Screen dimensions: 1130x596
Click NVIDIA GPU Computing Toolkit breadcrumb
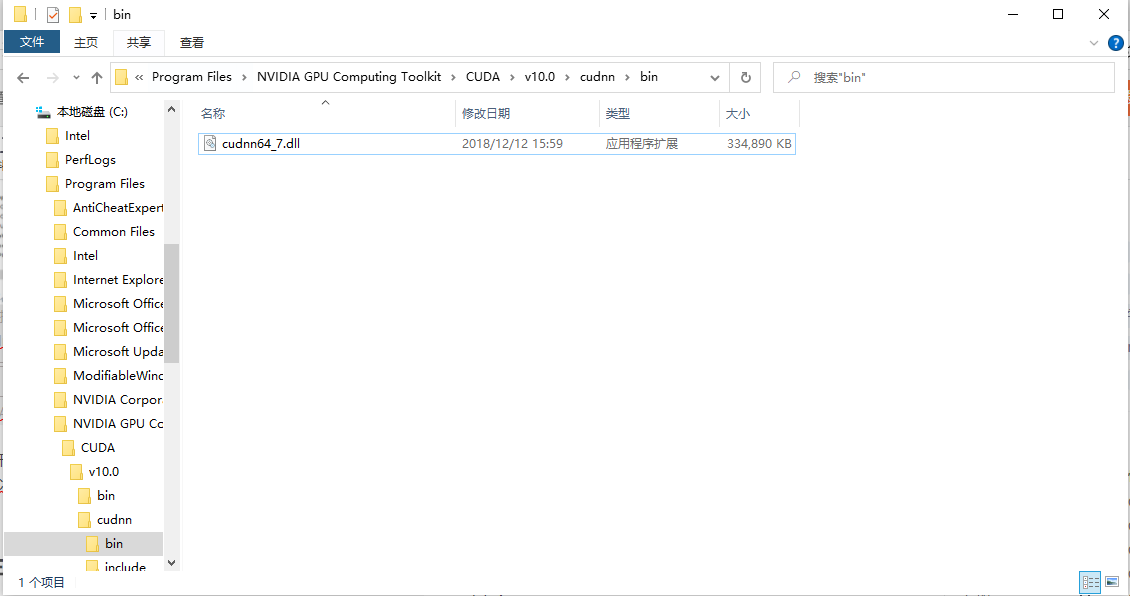coord(349,76)
